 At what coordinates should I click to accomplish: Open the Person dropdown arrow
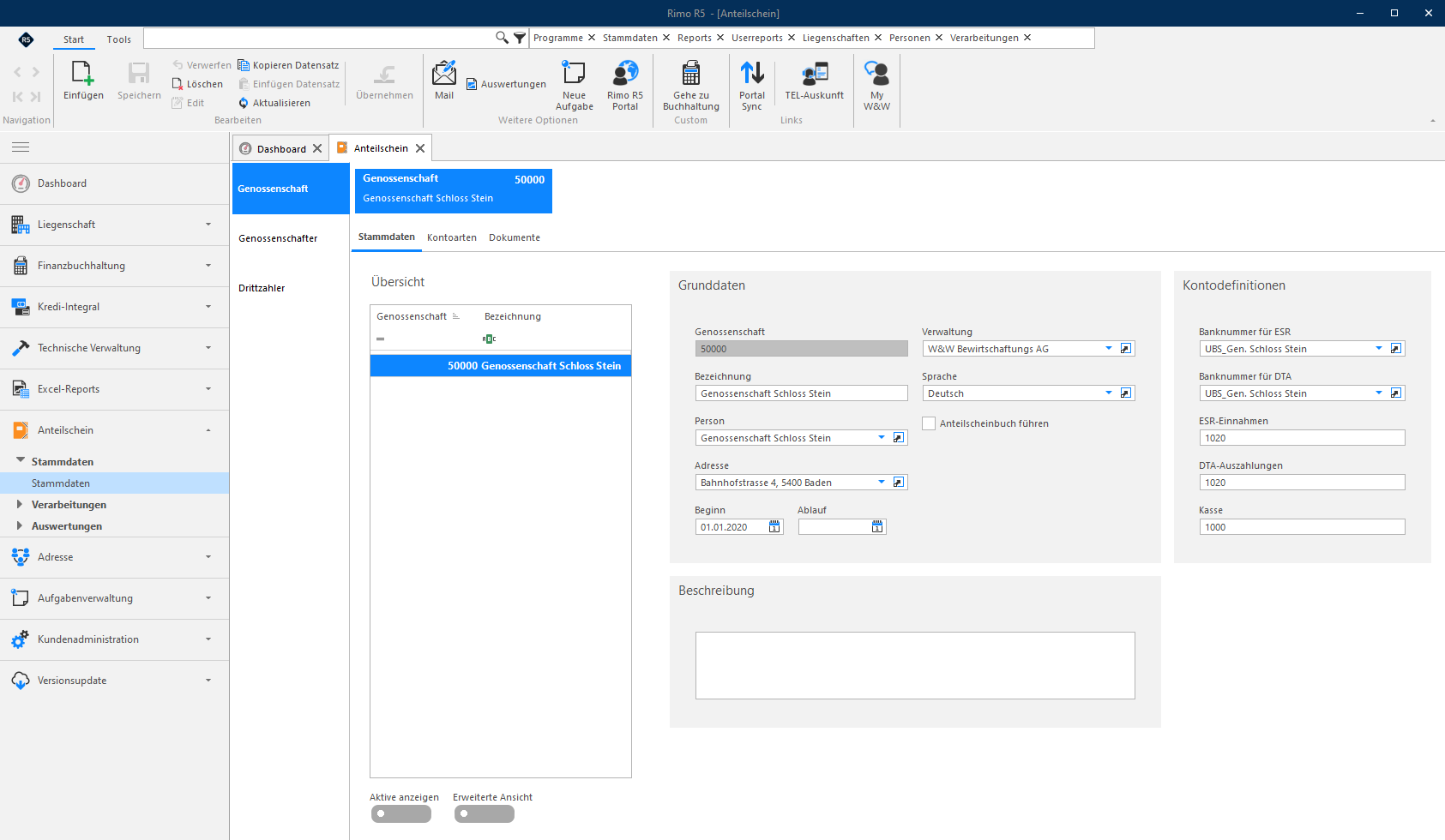click(882, 438)
